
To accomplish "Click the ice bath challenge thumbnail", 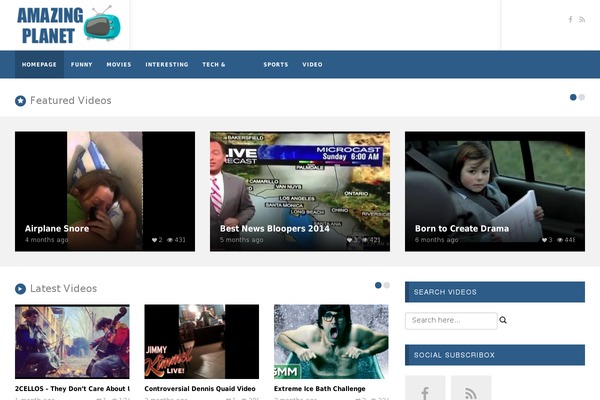I will [x=331, y=341].
